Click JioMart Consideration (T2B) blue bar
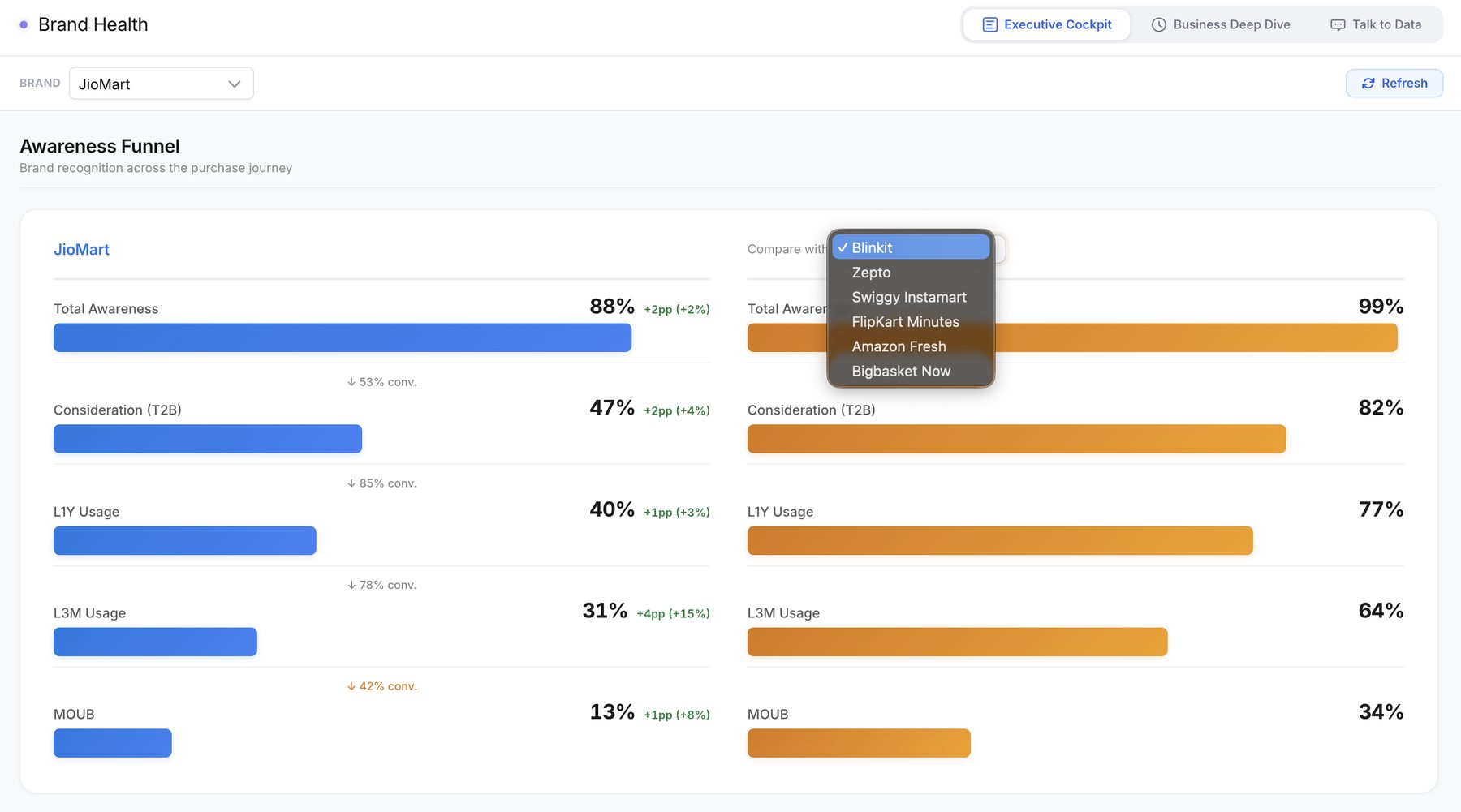The image size is (1461, 812). (208, 439)
